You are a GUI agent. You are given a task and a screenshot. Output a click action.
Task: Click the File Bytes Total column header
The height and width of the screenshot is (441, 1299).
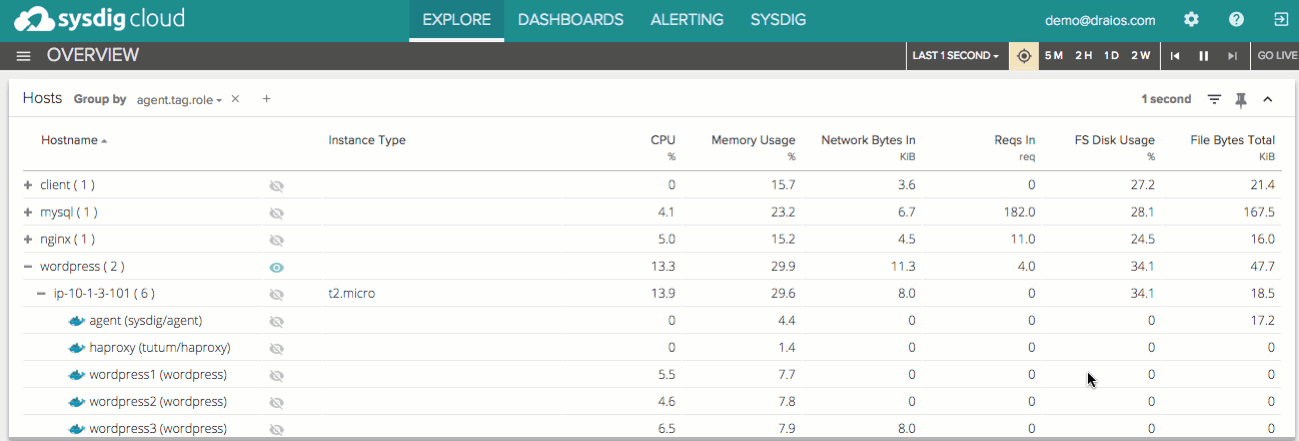coord(1233,140)
